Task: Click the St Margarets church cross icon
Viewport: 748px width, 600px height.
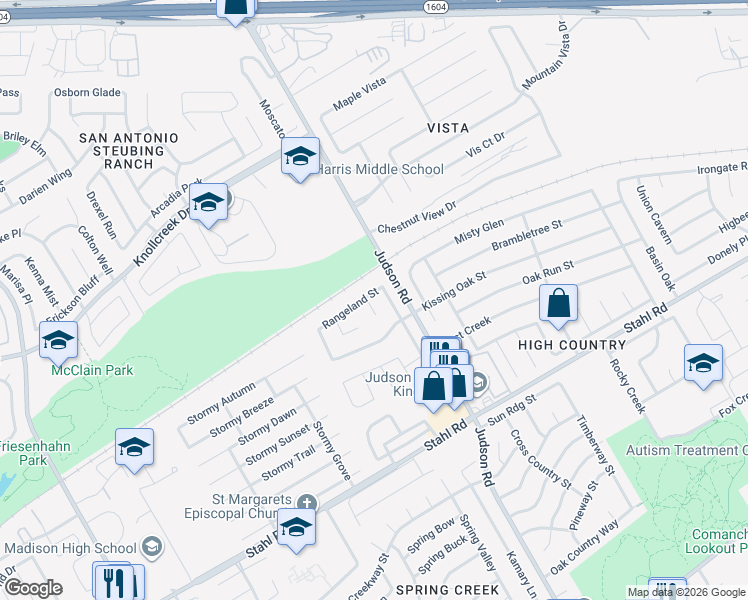Action: pos(306,503)
